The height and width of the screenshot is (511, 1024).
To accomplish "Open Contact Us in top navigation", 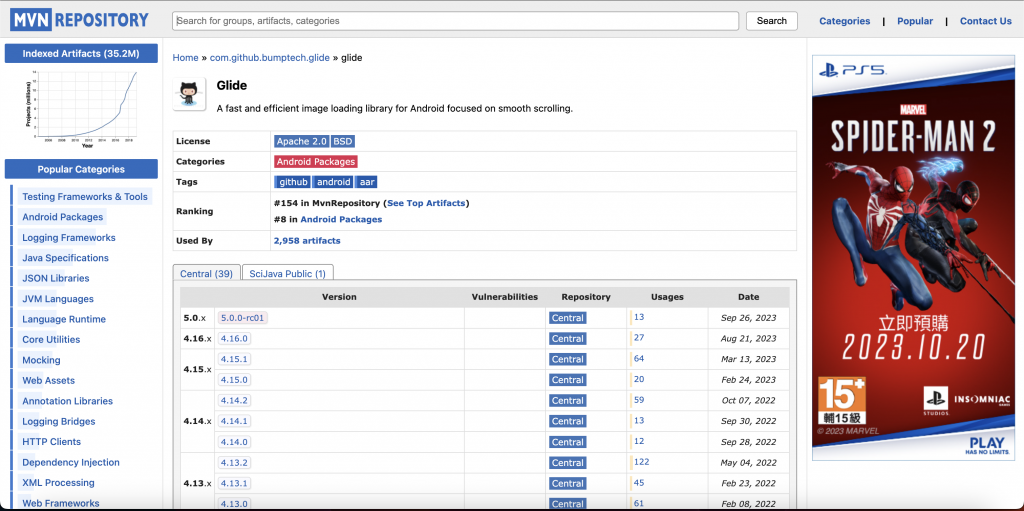I will pyautogui.click(x=985, y=21).
